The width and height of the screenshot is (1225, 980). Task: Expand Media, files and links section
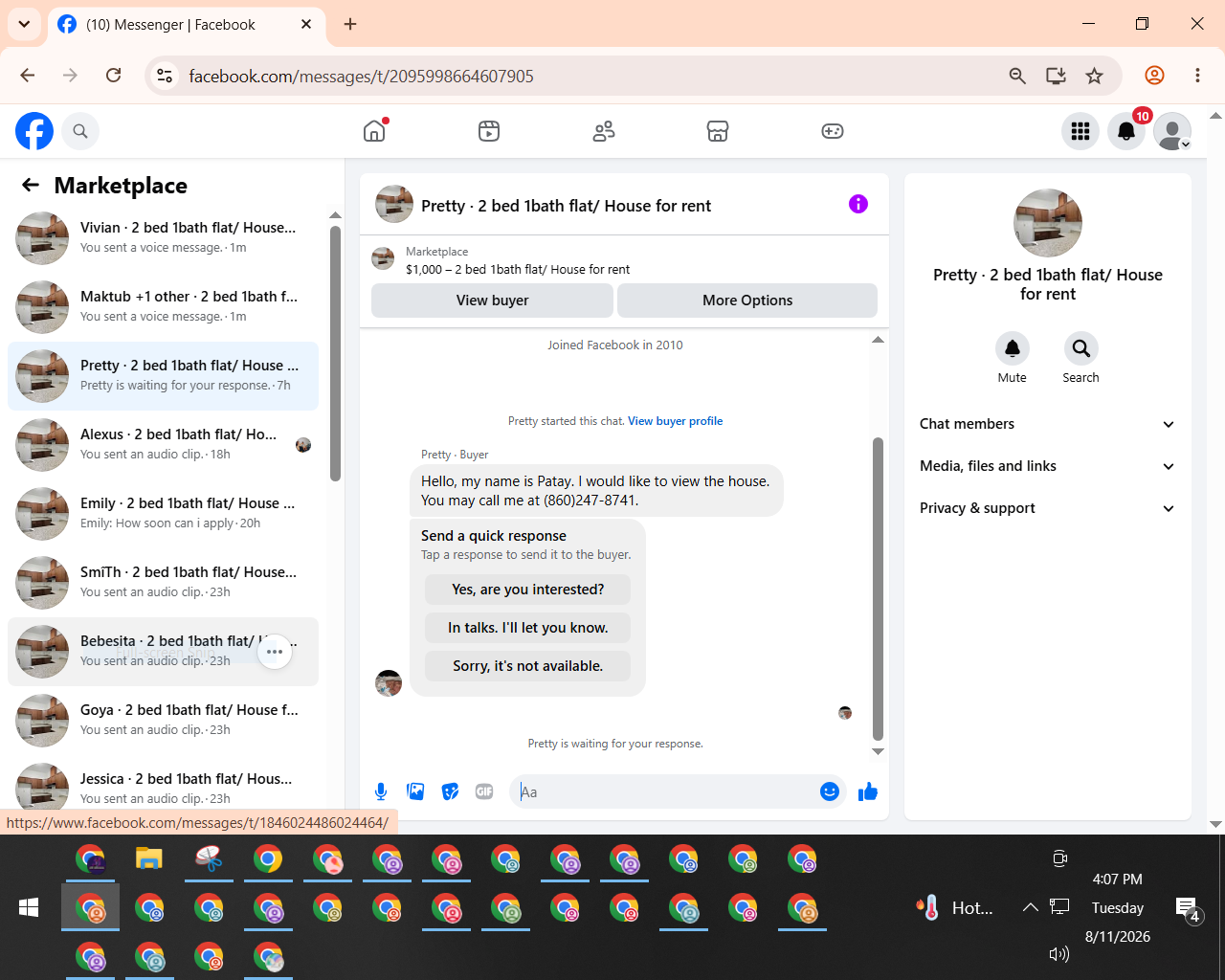coord(1048,466)
